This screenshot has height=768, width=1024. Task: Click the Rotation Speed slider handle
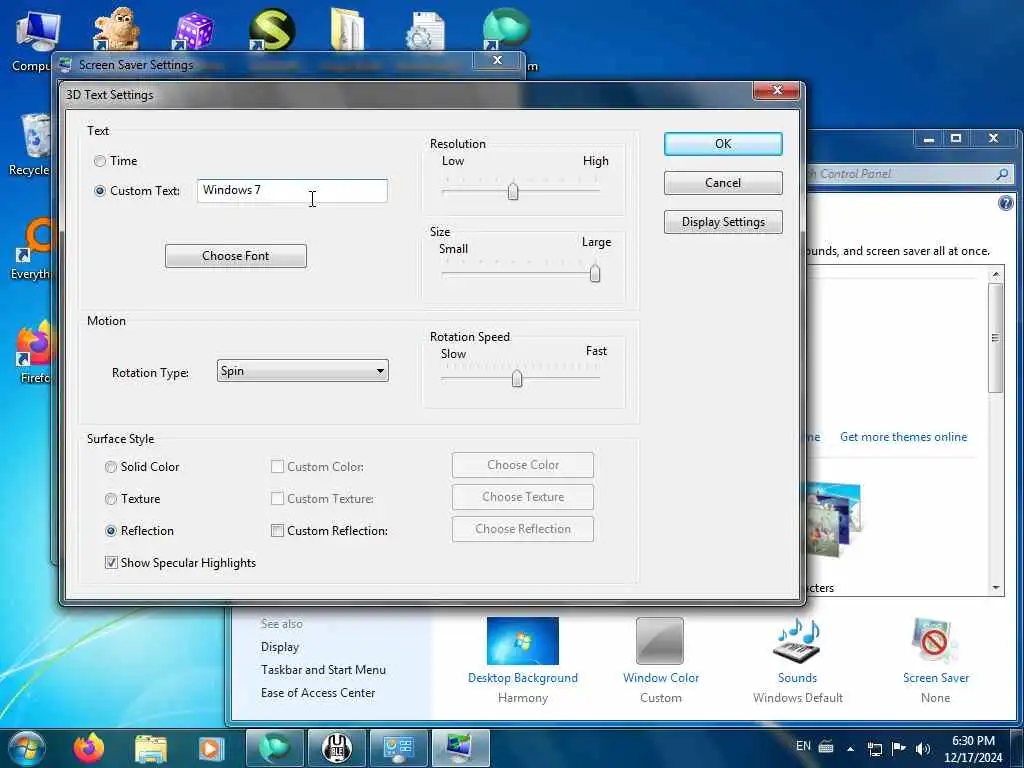[517, 378]
